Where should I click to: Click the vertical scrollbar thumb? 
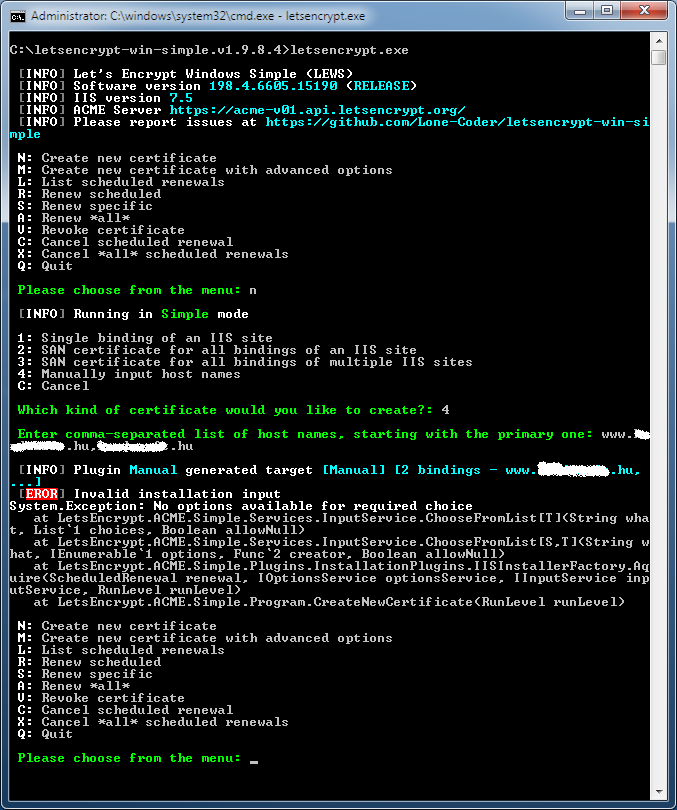[x=659, y=57]
